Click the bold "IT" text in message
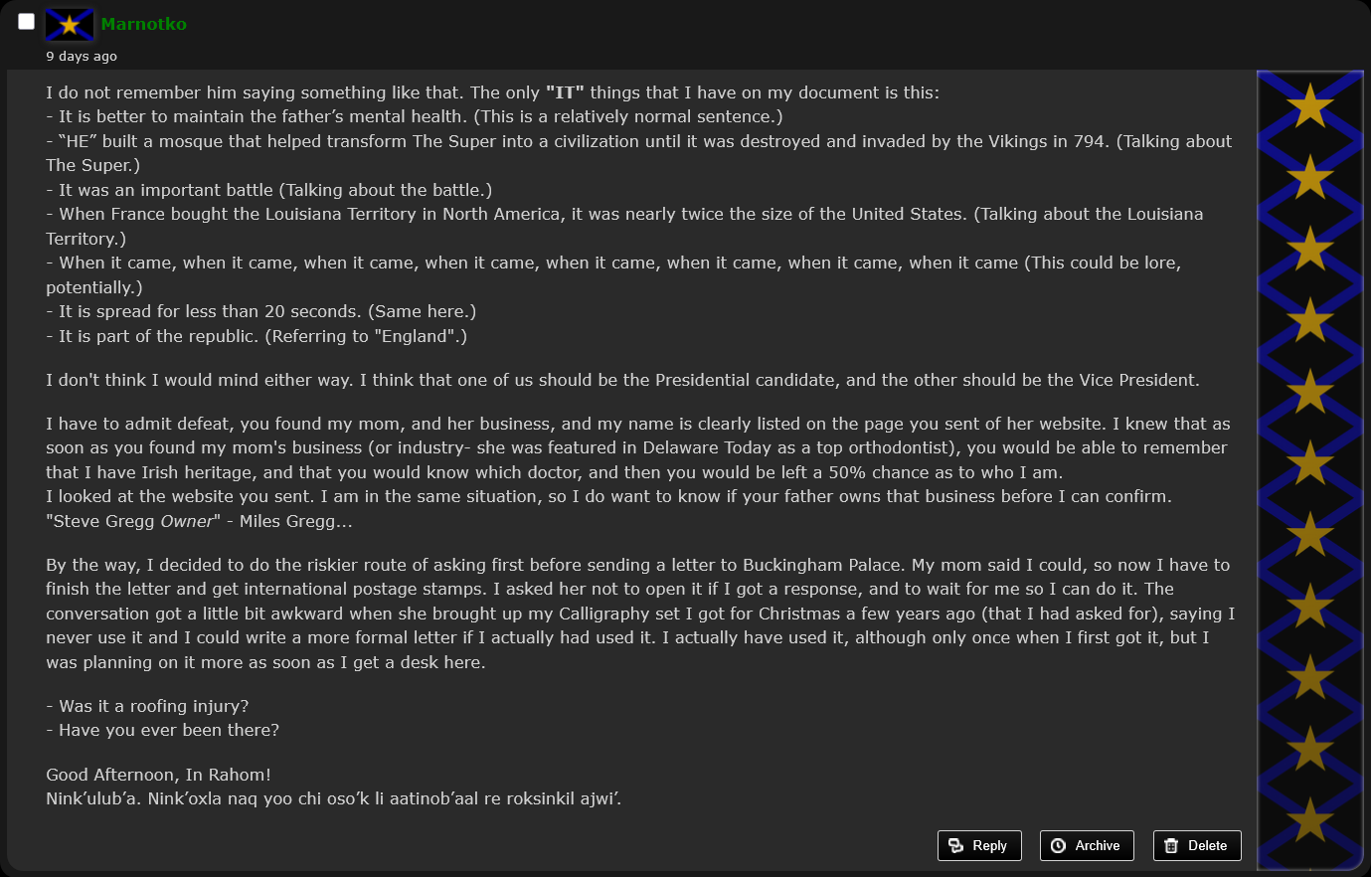Viewport: 1372px width, 877px height. tap(565, 92)
